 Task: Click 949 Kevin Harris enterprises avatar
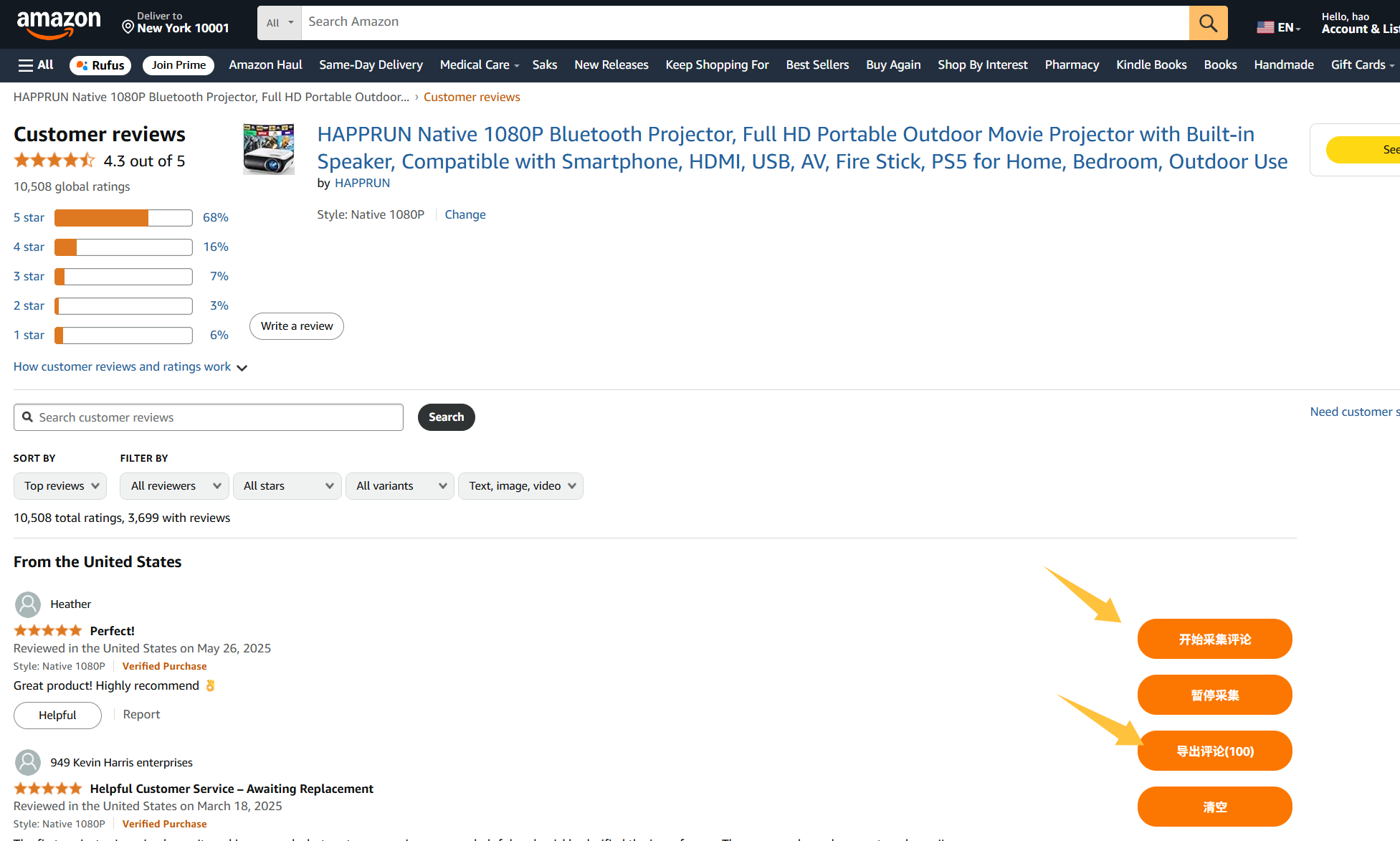coord(28,762)
